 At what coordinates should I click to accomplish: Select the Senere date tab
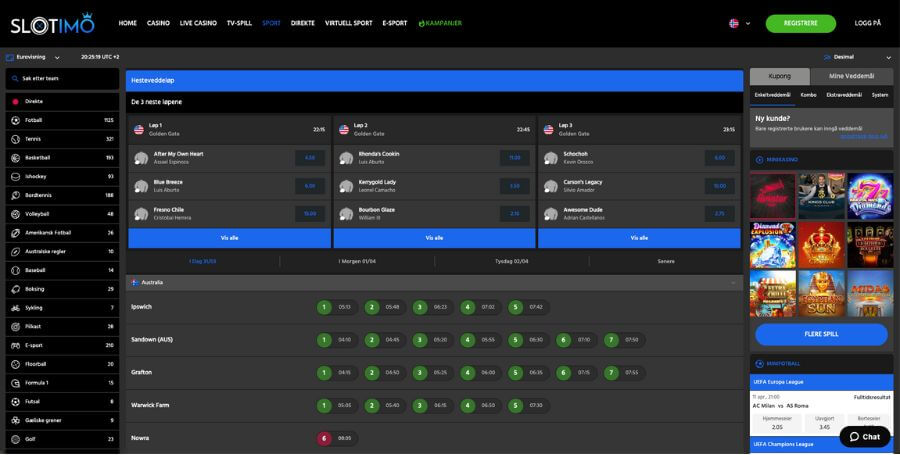pyautogui.click(x=666, y=262)
